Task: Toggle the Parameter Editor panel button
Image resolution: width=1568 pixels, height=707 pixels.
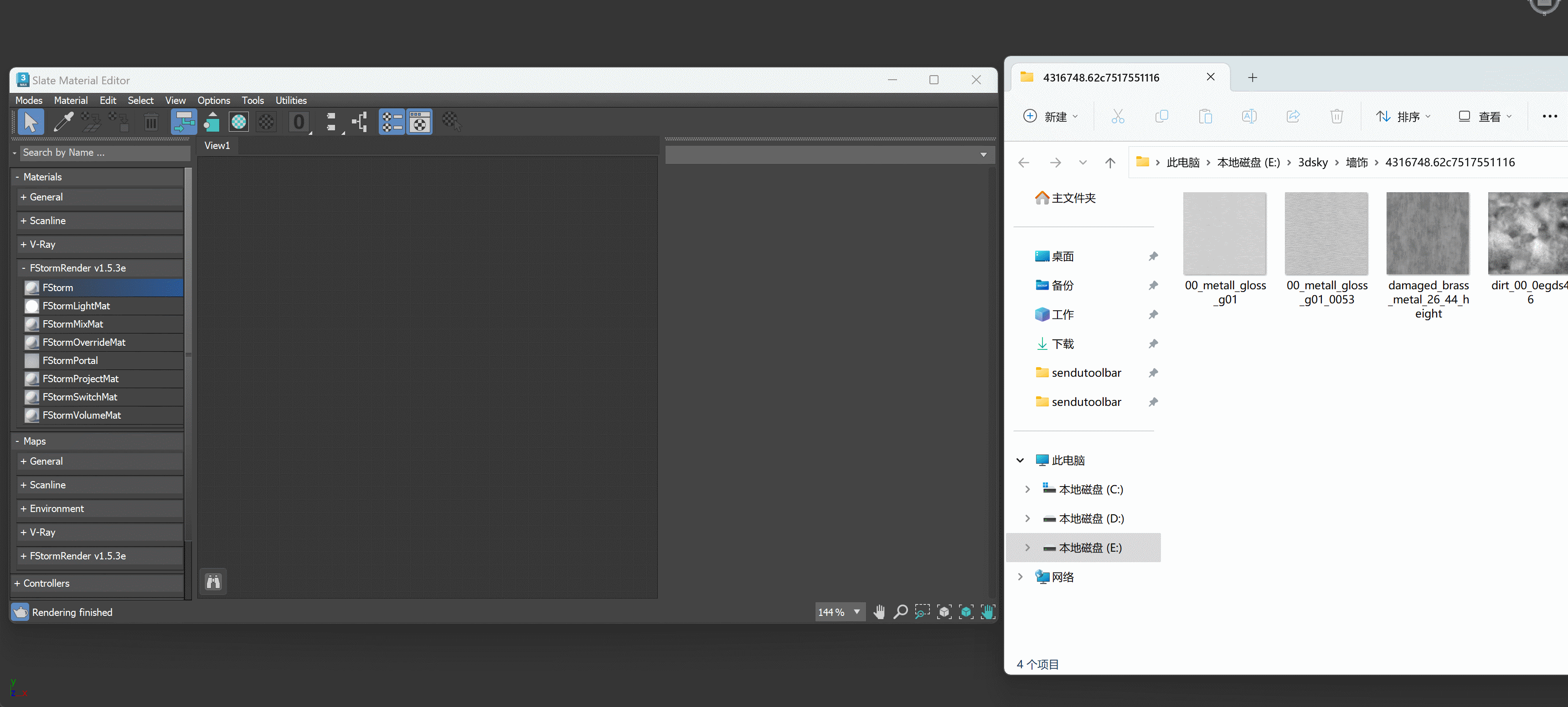Action: tap(419, 122)
